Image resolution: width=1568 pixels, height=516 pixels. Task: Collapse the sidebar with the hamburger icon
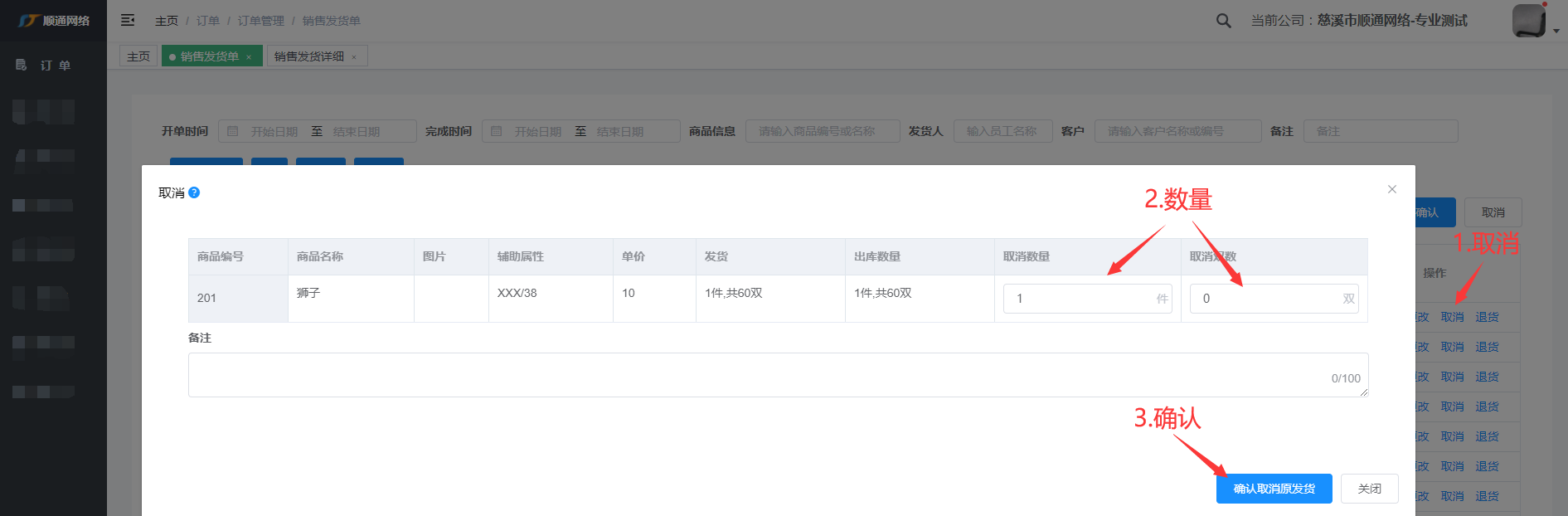pyautogui.click(x=128, y=20)
